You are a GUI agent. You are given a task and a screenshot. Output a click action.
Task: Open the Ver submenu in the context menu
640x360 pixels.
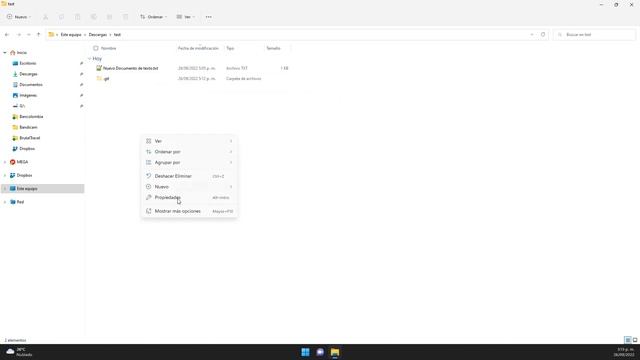pos(189,141)
